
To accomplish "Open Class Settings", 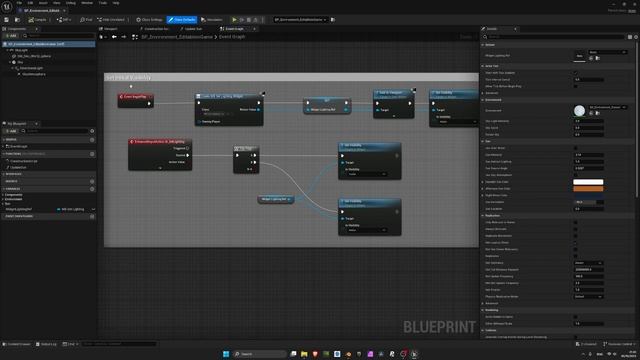I will 149,20.
